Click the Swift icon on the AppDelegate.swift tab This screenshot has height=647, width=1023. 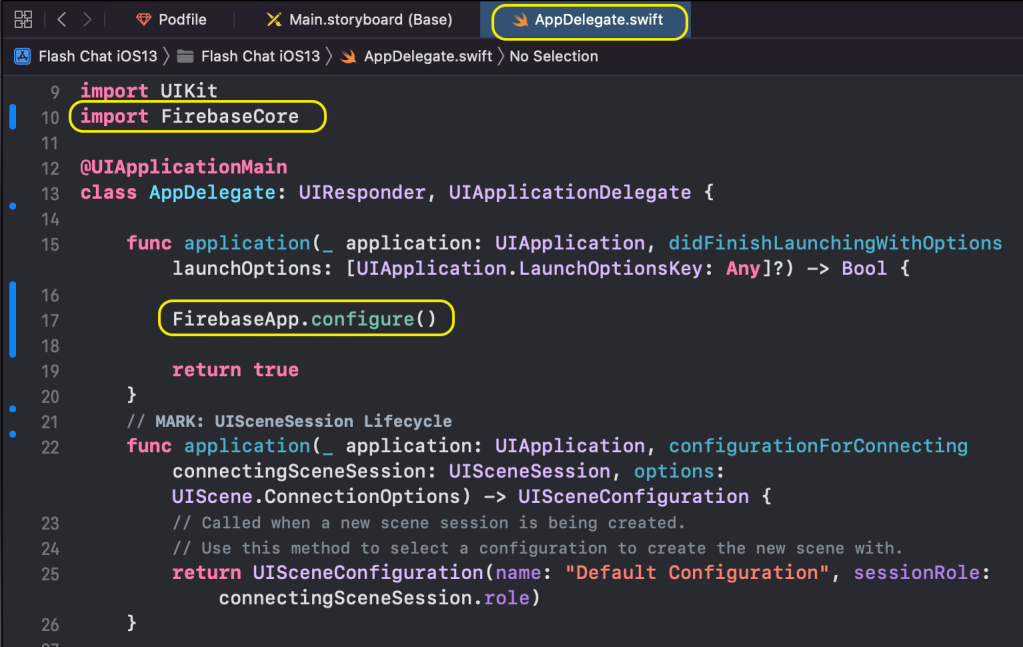519,20
